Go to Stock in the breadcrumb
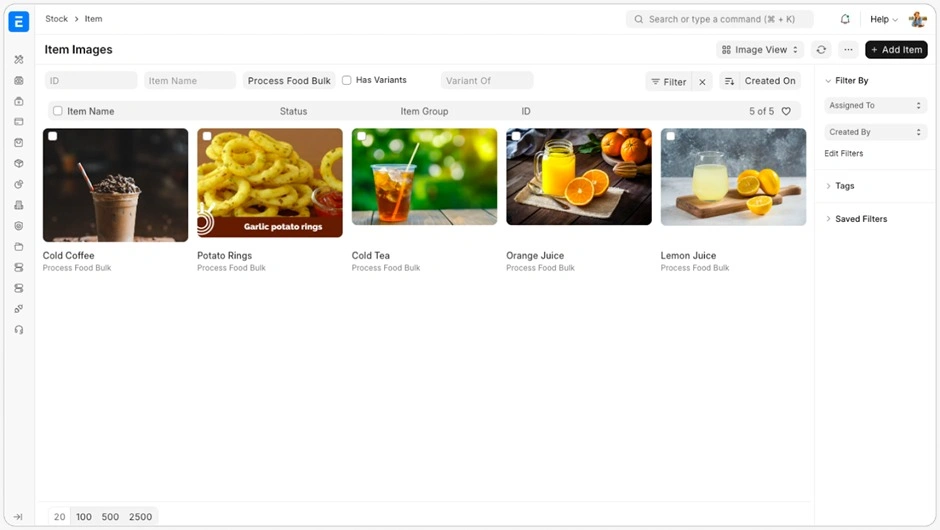Image resolution: width=940 pixels, height=530 pixels. (57, 19)
